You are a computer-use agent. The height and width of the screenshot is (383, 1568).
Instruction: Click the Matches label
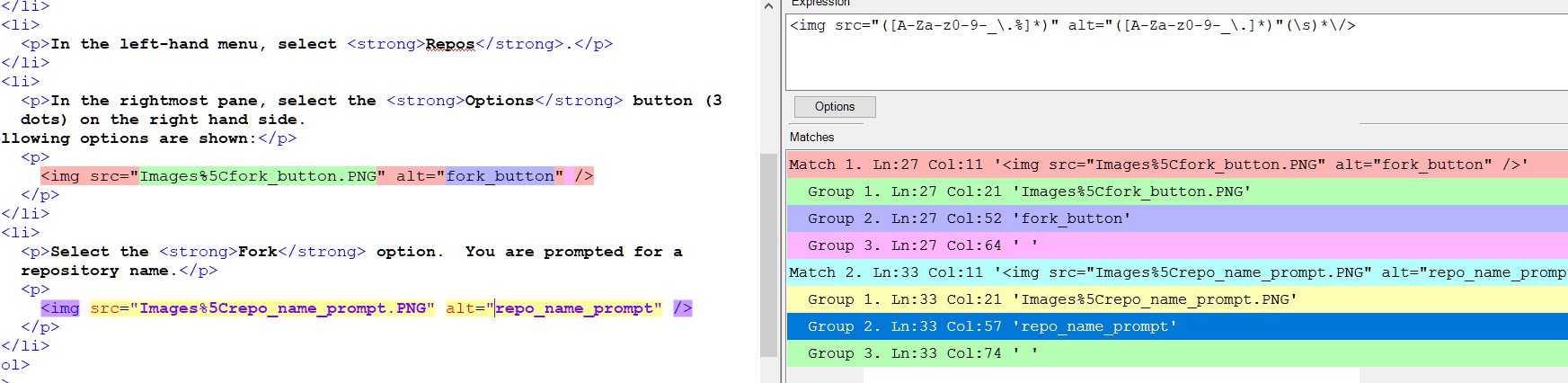[811, 137]
